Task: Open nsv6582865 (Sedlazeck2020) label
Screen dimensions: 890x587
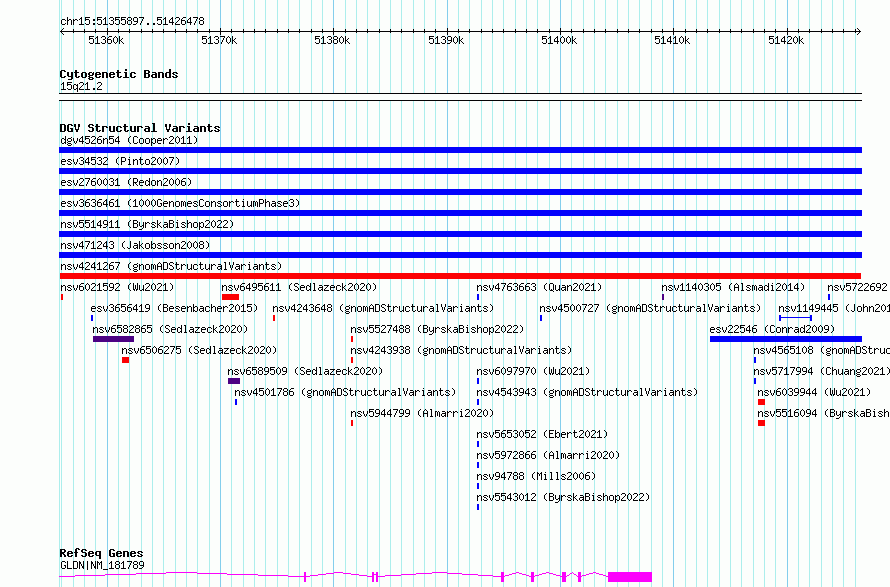Action: tap(170, 329)
